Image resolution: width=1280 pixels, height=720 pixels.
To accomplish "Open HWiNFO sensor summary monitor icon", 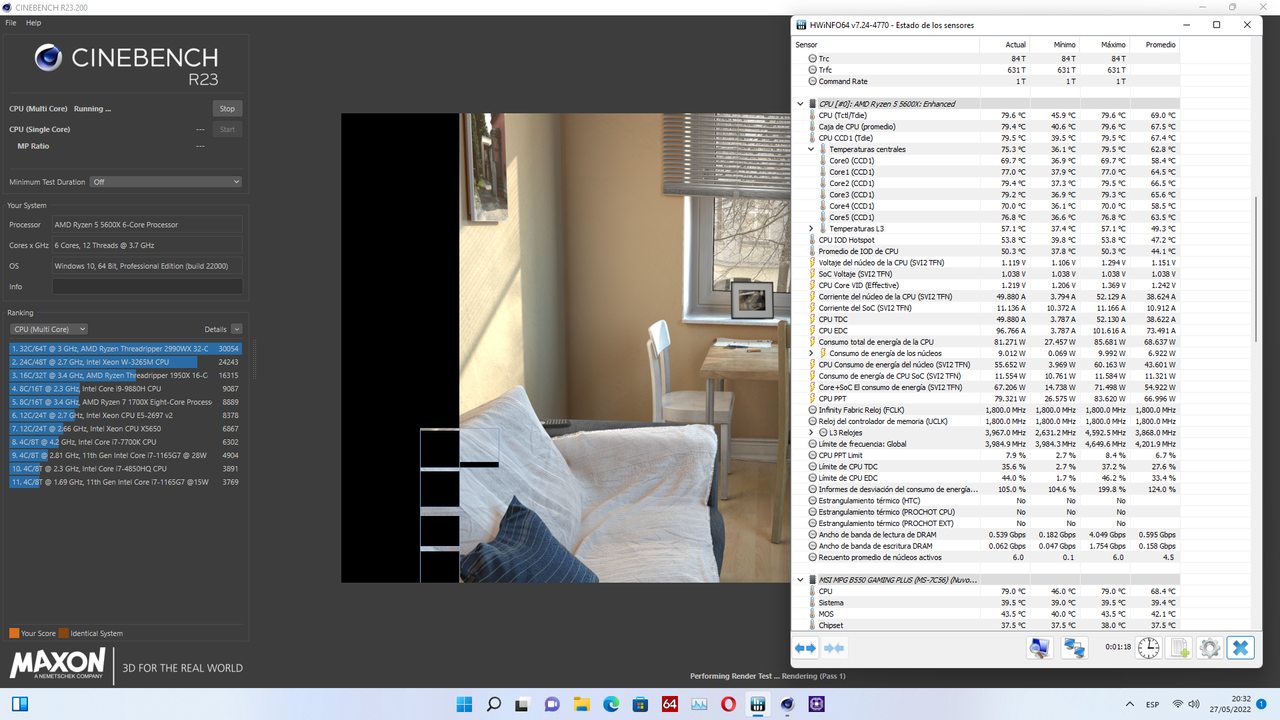I will (1040, 648).
